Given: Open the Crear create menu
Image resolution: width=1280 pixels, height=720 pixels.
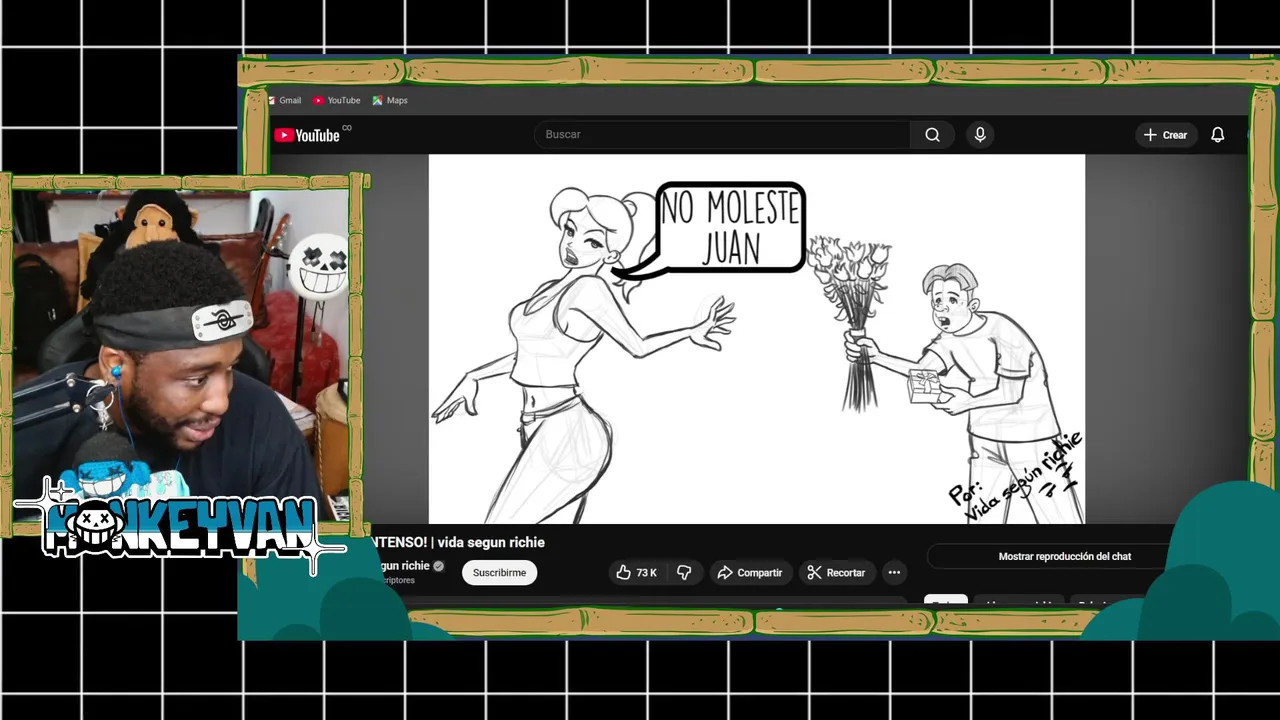Looking at the screenshot, I should pos(1166,135).
